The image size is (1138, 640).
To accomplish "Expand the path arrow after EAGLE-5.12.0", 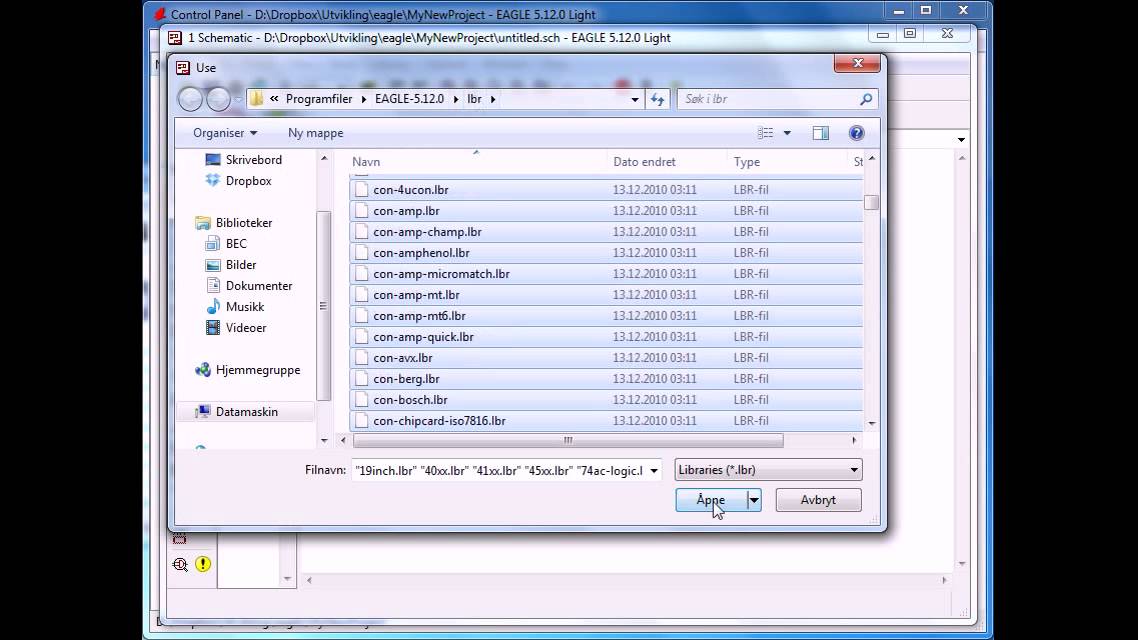I will point(456,99).
